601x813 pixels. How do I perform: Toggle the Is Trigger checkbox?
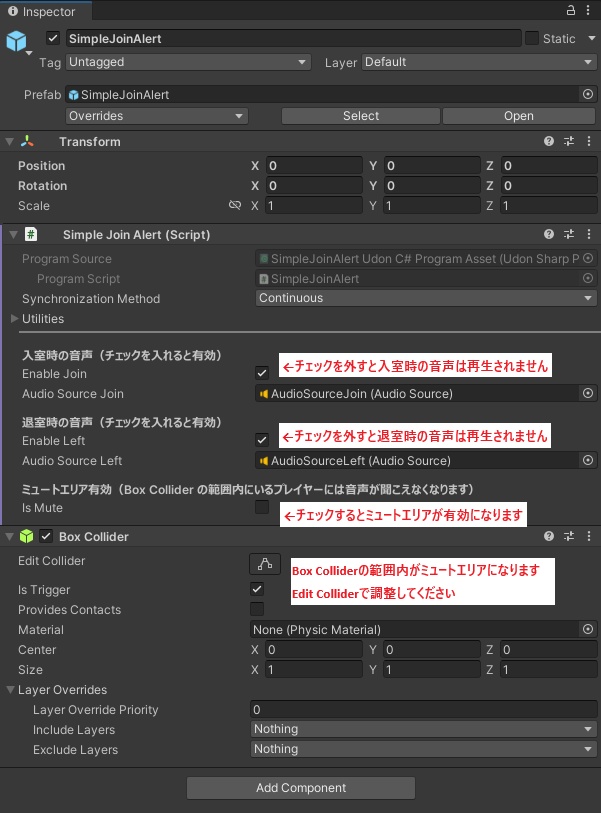257,589
